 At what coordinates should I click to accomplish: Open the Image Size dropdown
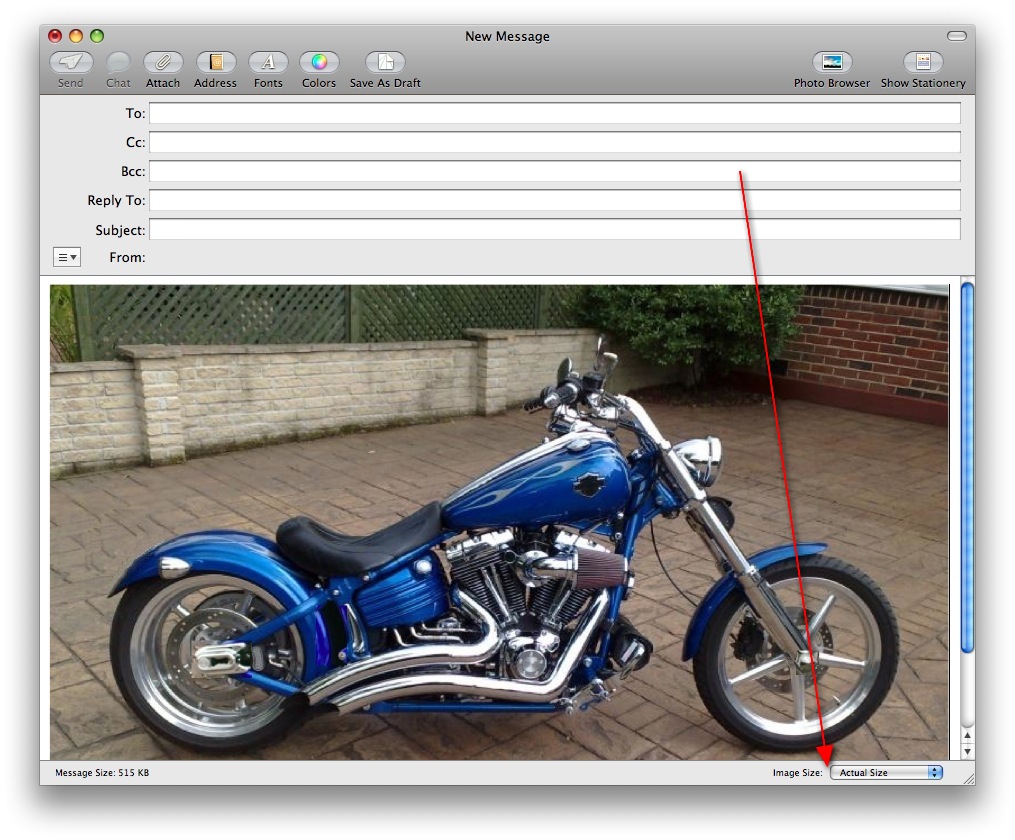point(886,772)
